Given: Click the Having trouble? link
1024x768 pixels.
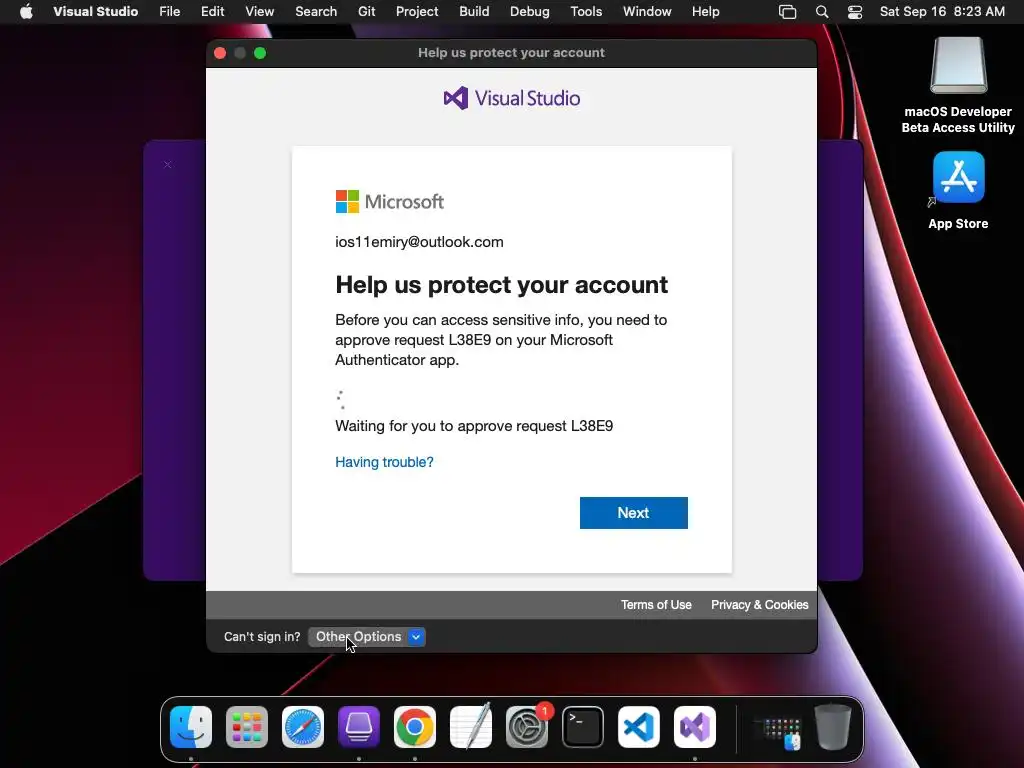Looking at the screenshot, I should [x=384, y=462].
